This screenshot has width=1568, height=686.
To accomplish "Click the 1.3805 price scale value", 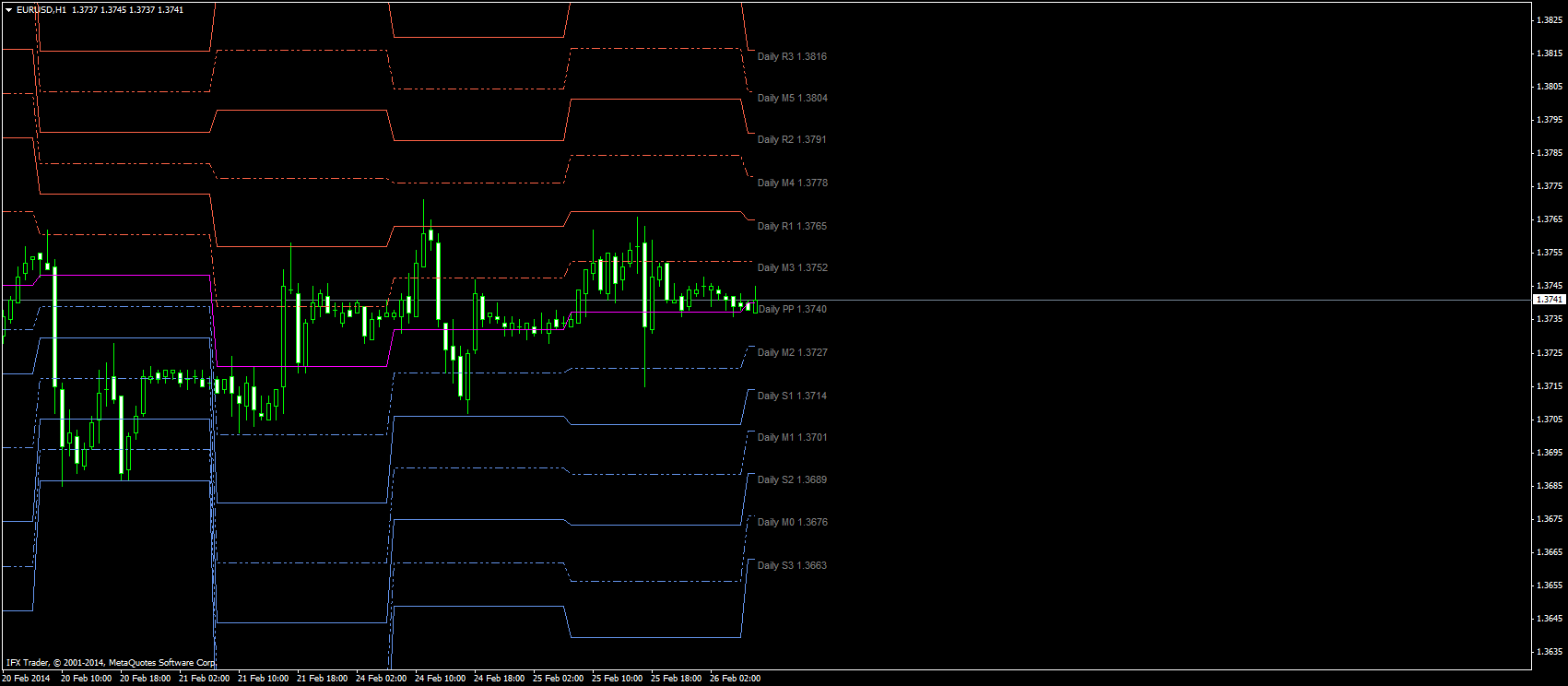I will point(1549,87).
